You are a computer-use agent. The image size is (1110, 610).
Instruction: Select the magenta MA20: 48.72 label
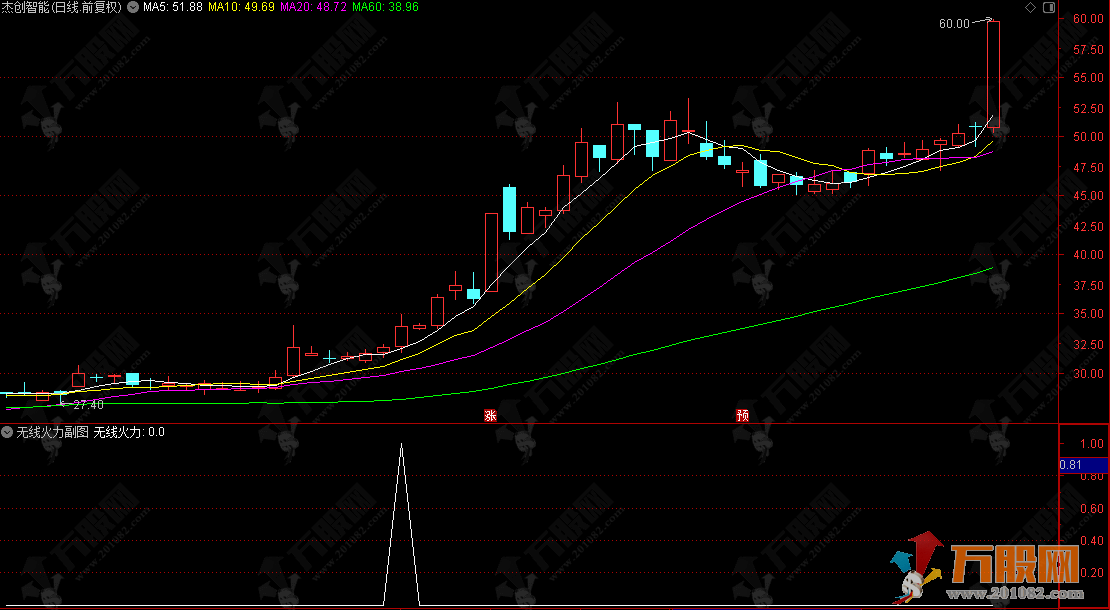coord(313,7)
